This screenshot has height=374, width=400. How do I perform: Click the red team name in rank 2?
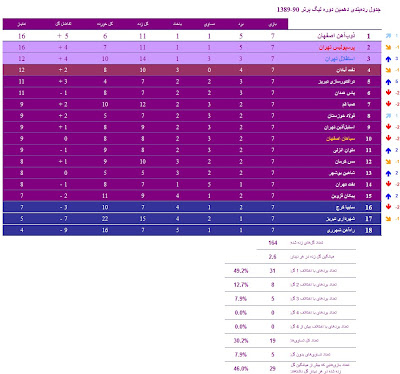pyautogui.click(x=337, y=47)
